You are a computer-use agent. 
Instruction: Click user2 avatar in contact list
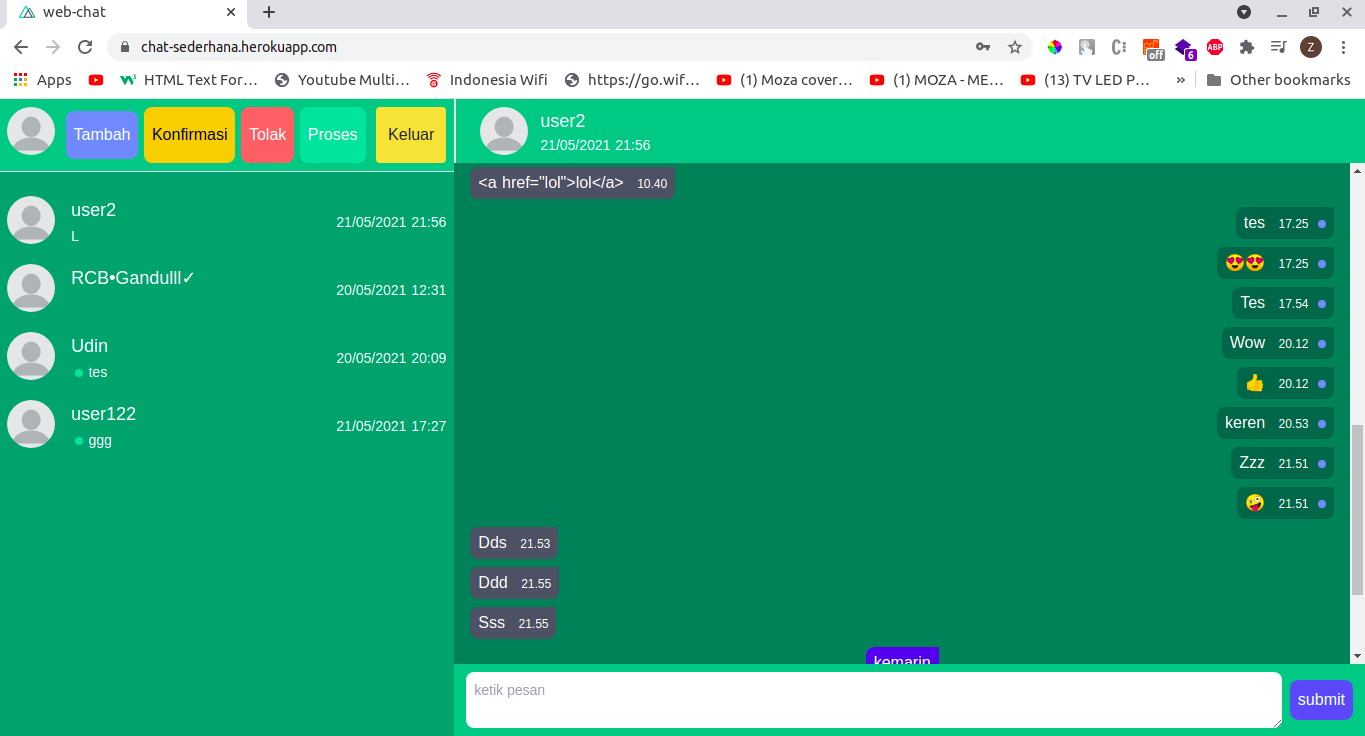[31, 220]
